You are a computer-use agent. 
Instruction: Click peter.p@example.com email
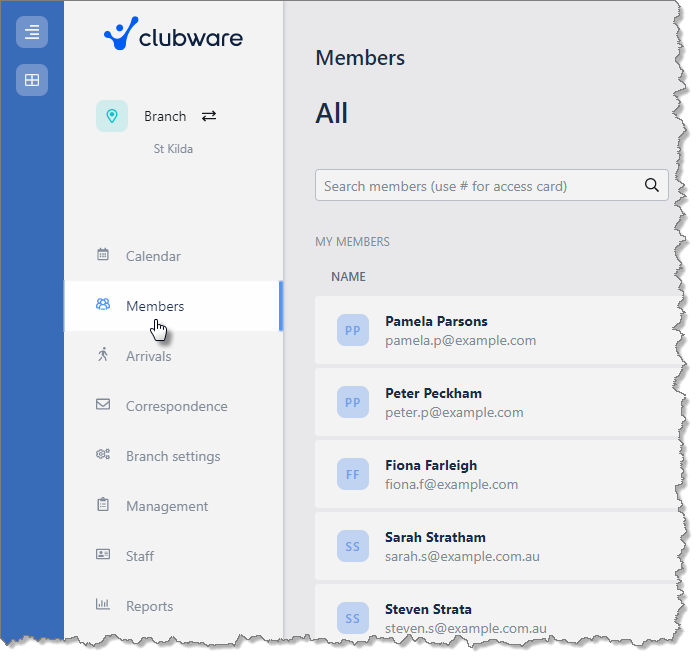454,413
